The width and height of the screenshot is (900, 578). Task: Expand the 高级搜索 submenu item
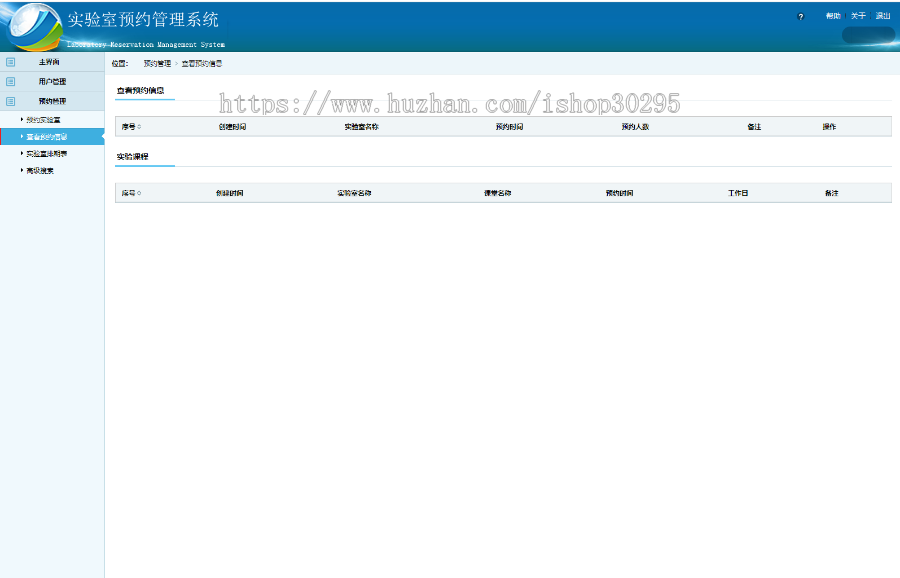(x=40, y=171)
